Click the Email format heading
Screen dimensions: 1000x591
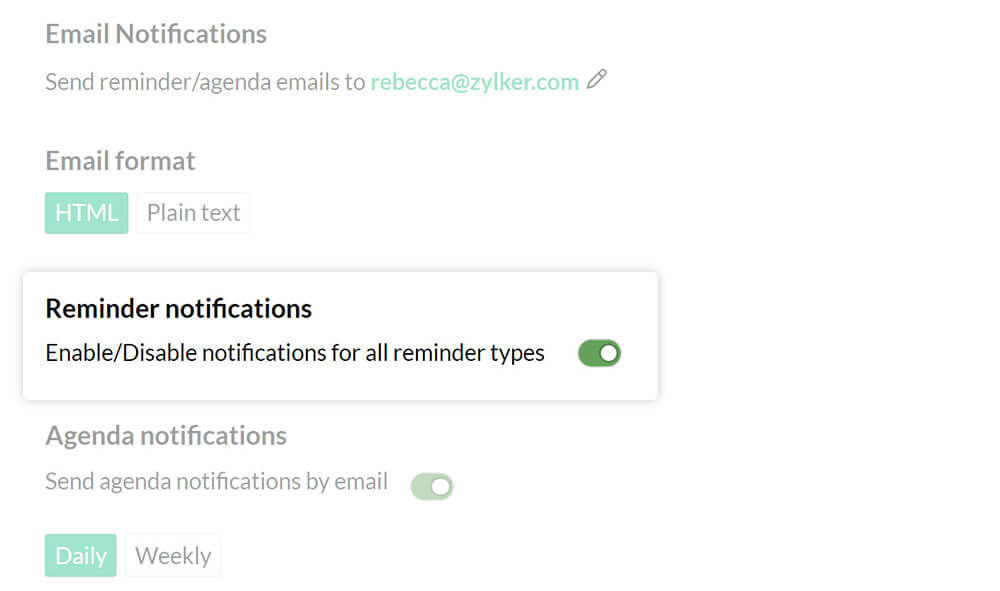click(x=120, y=161)
